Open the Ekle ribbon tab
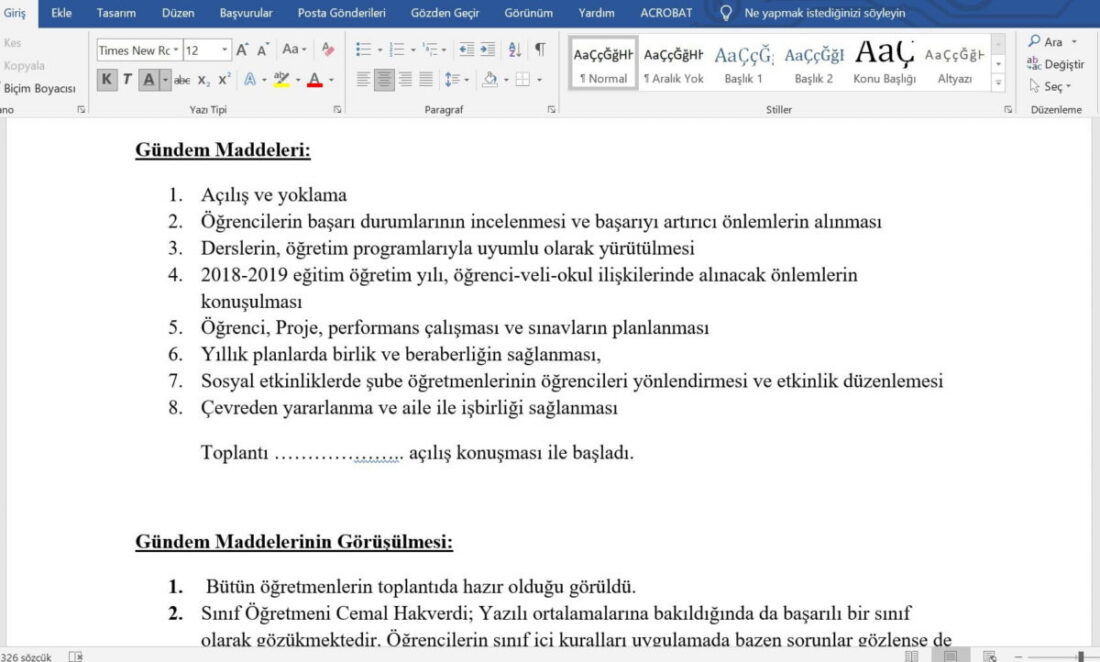 62,13
